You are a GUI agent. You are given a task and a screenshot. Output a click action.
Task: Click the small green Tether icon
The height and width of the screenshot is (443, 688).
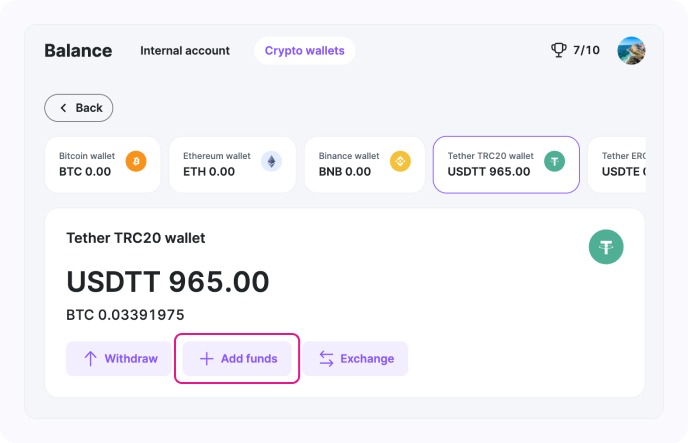click(554, 162)
